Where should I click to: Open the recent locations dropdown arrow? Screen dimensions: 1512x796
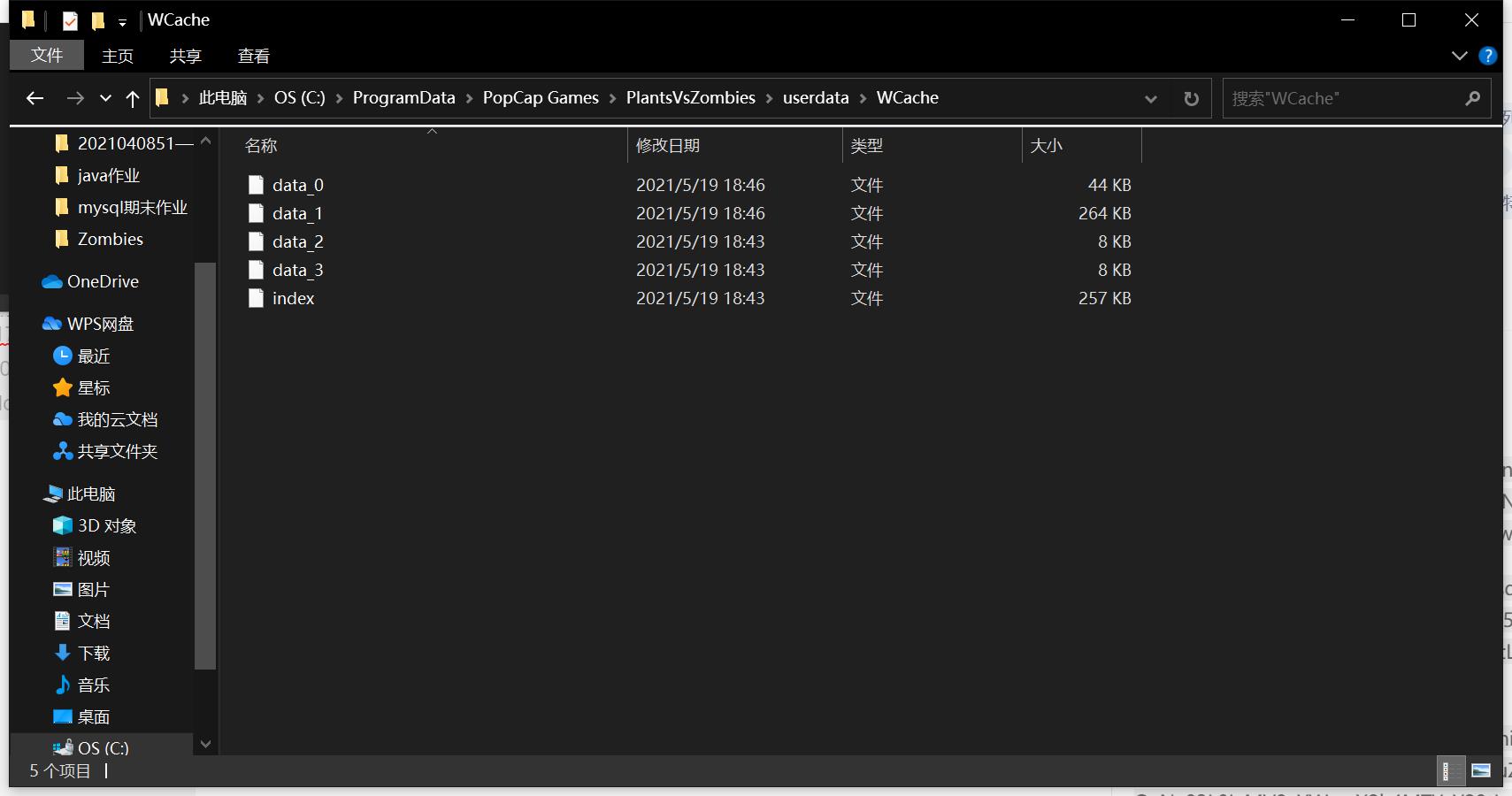(x=105, y=98)
